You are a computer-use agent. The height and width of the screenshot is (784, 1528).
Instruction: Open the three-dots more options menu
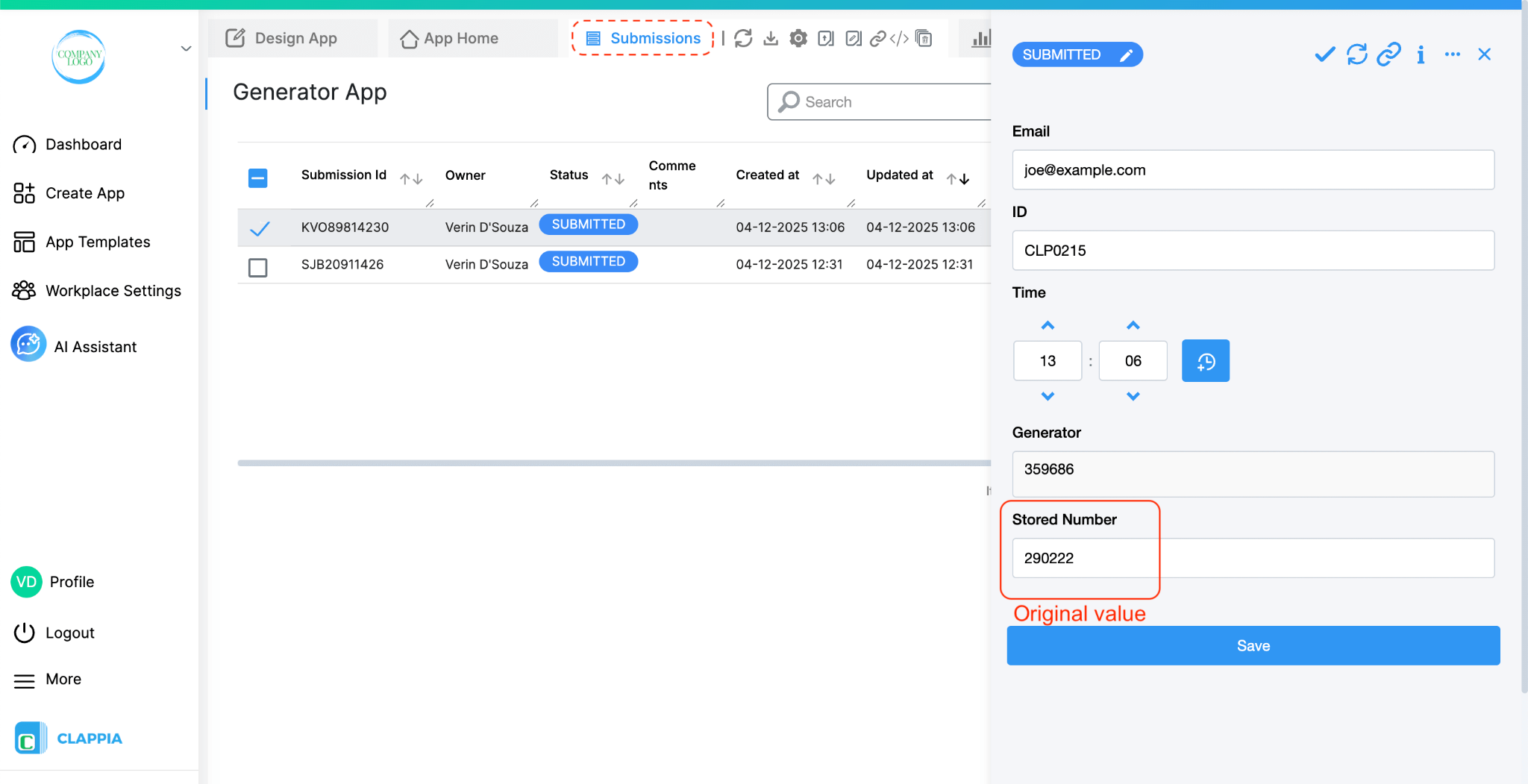(1452, 54)
